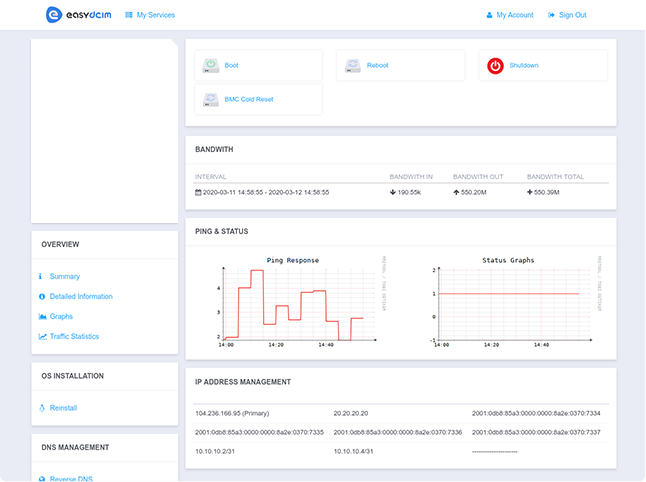The height and width of the screenshot is (482, 646).
Task: Click the Detailed Information circle icon
Action: point(42,297)
